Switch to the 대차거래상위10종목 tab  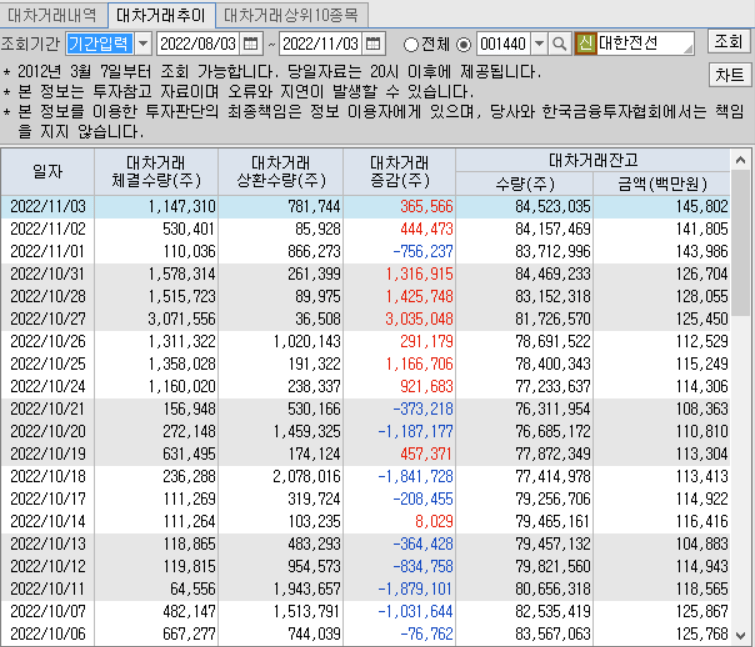click(x=292, y=15)
